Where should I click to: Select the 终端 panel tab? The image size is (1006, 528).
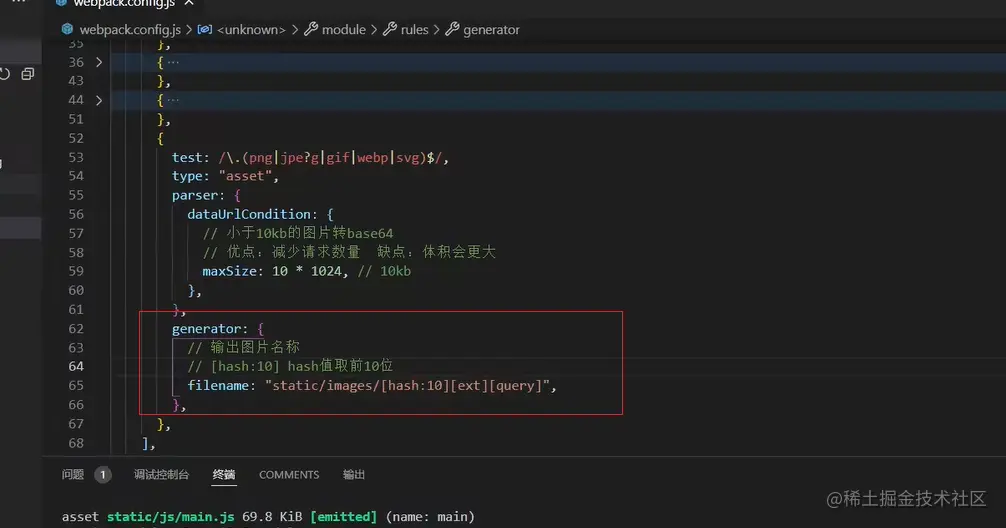pyautogui.click(x=224, y=475)
